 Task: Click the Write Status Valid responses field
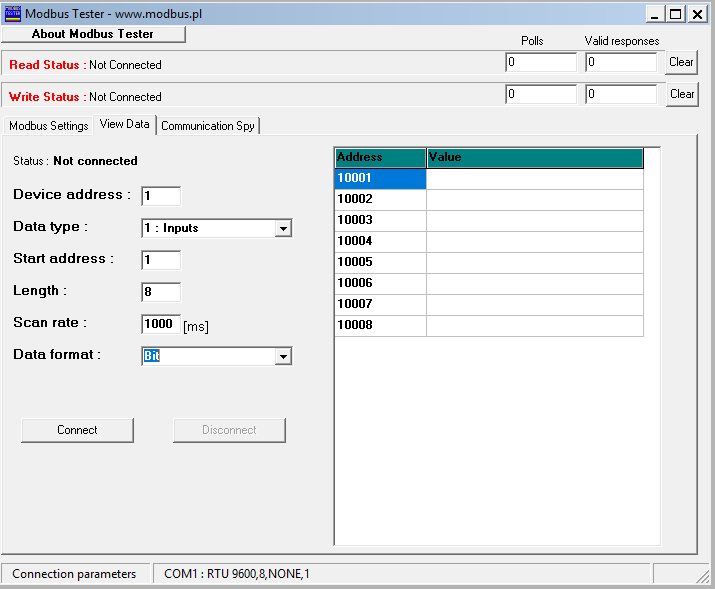pos(621,94)
